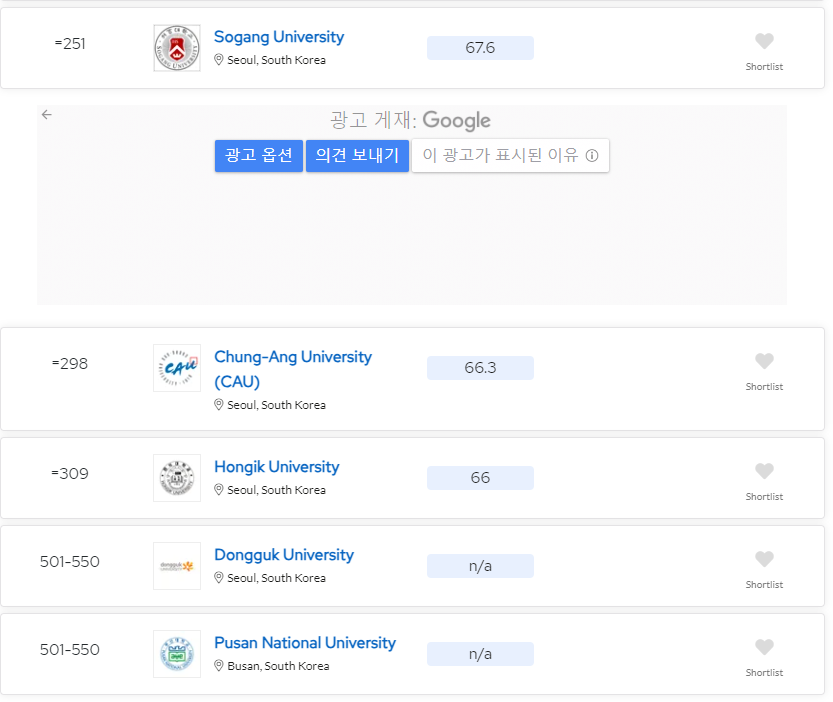Click the n/a score for Dongguk University

coord(480,566)
